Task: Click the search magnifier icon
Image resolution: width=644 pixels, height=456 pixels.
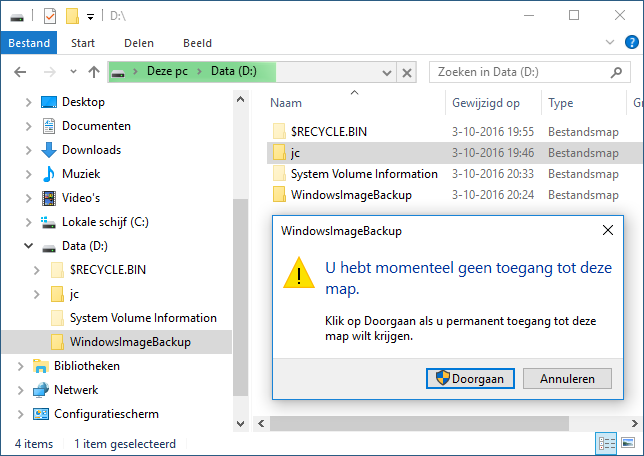Action: point(616,72)
